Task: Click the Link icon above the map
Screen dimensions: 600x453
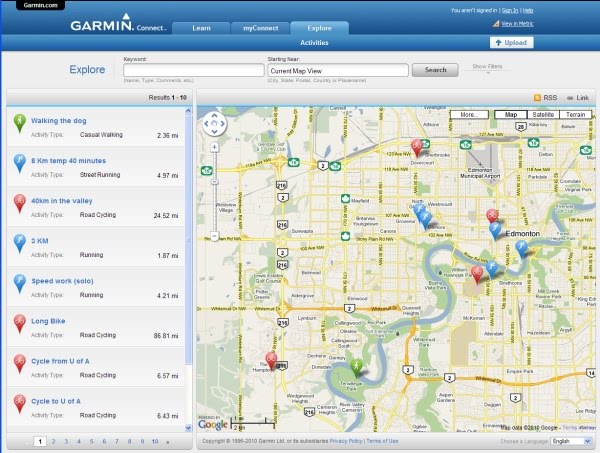Action: 570,98
